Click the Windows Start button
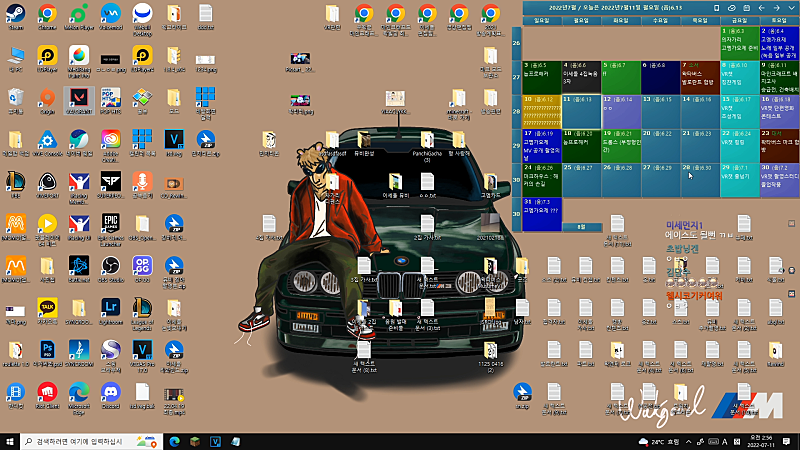 (10, 441)
